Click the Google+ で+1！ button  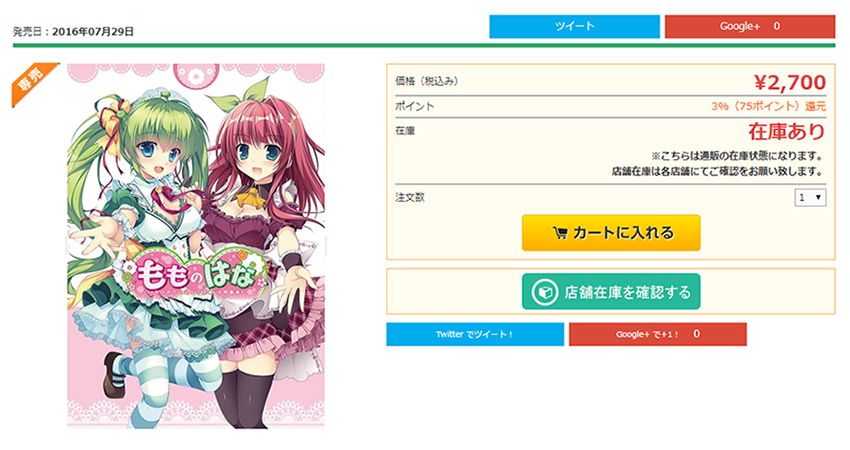point(658,335)
